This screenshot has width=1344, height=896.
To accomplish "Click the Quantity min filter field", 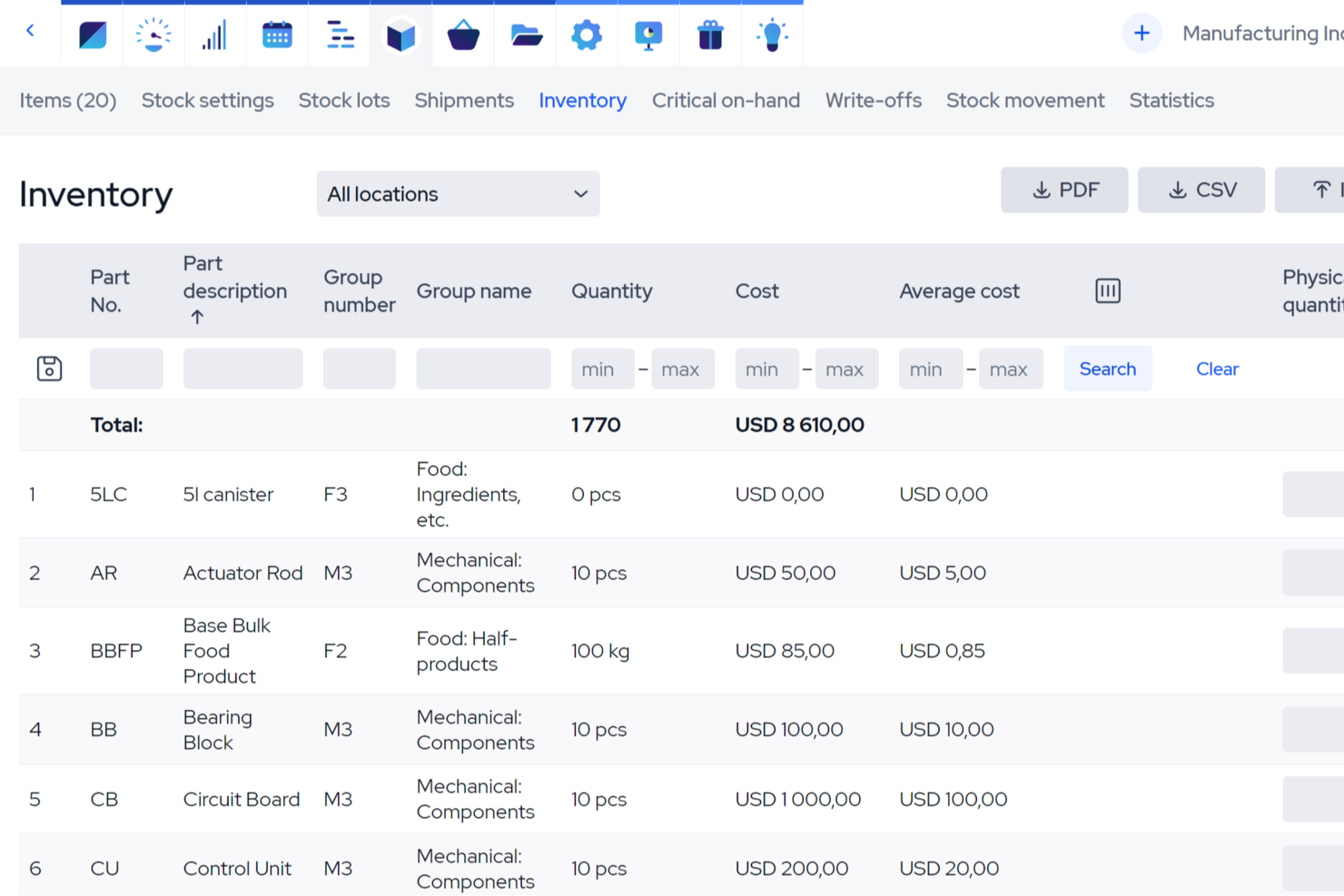I will click(602, 369).
